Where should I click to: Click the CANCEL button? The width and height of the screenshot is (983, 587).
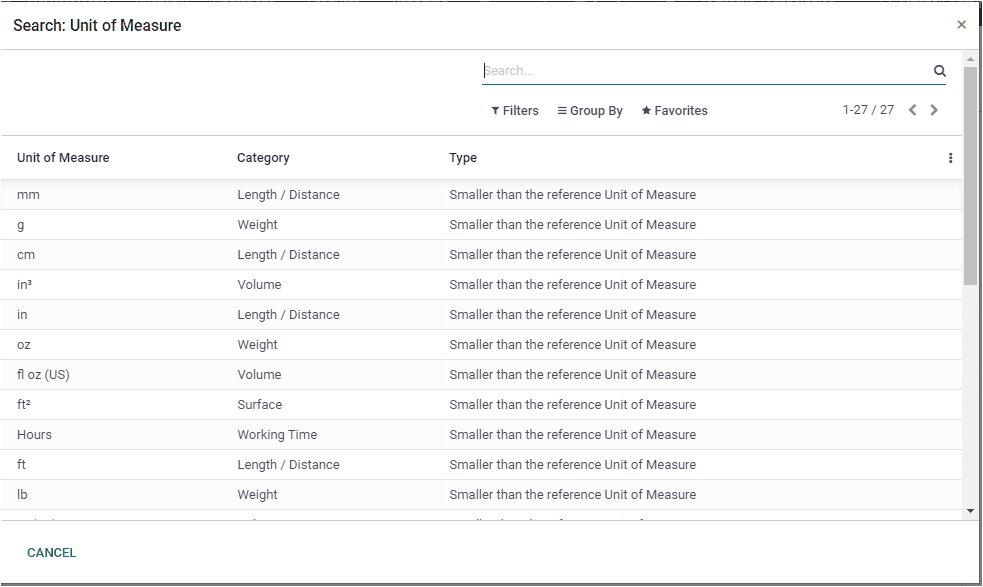pyautogui.click(x=51, y=552)
